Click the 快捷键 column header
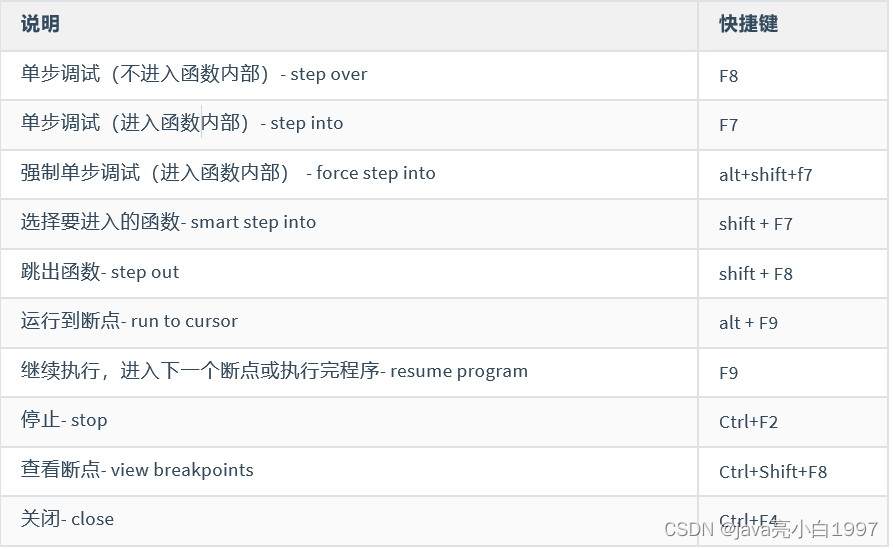This screenshot has height=549, width=893. click(x=748, y=24)
